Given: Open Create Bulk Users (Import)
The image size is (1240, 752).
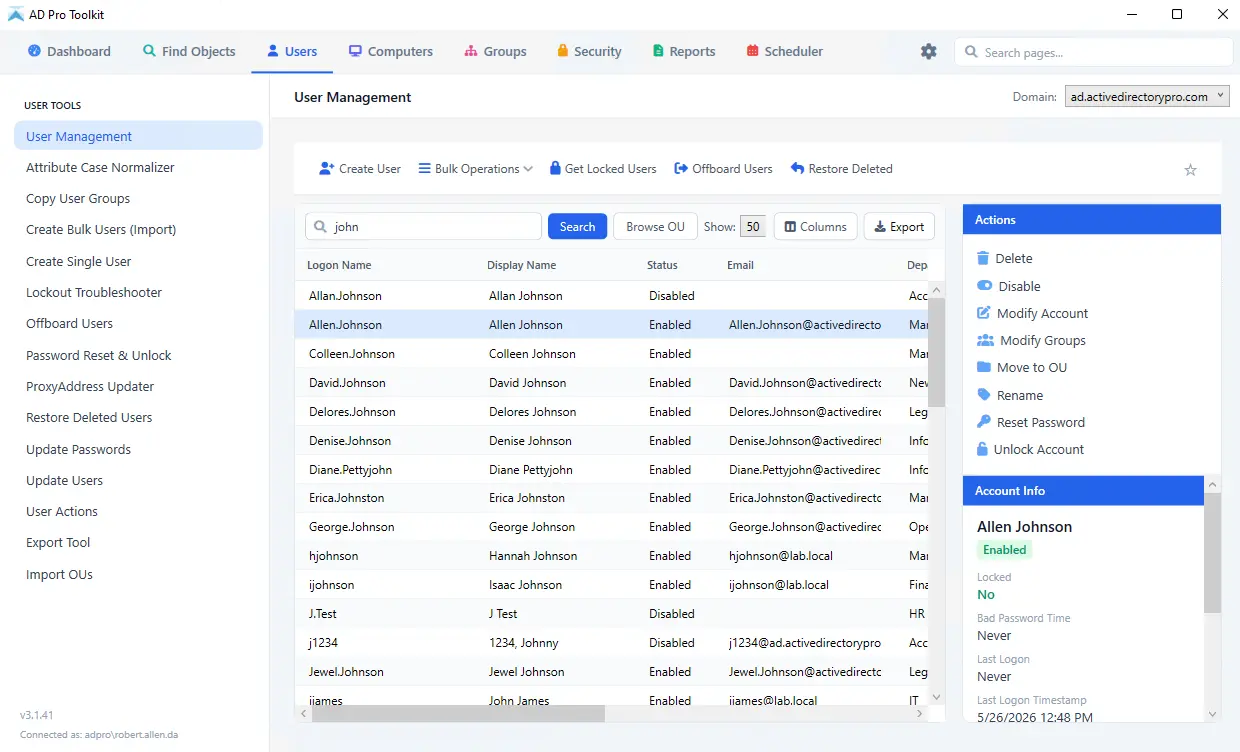Looking at the screenshot, I should pos(138,229).
